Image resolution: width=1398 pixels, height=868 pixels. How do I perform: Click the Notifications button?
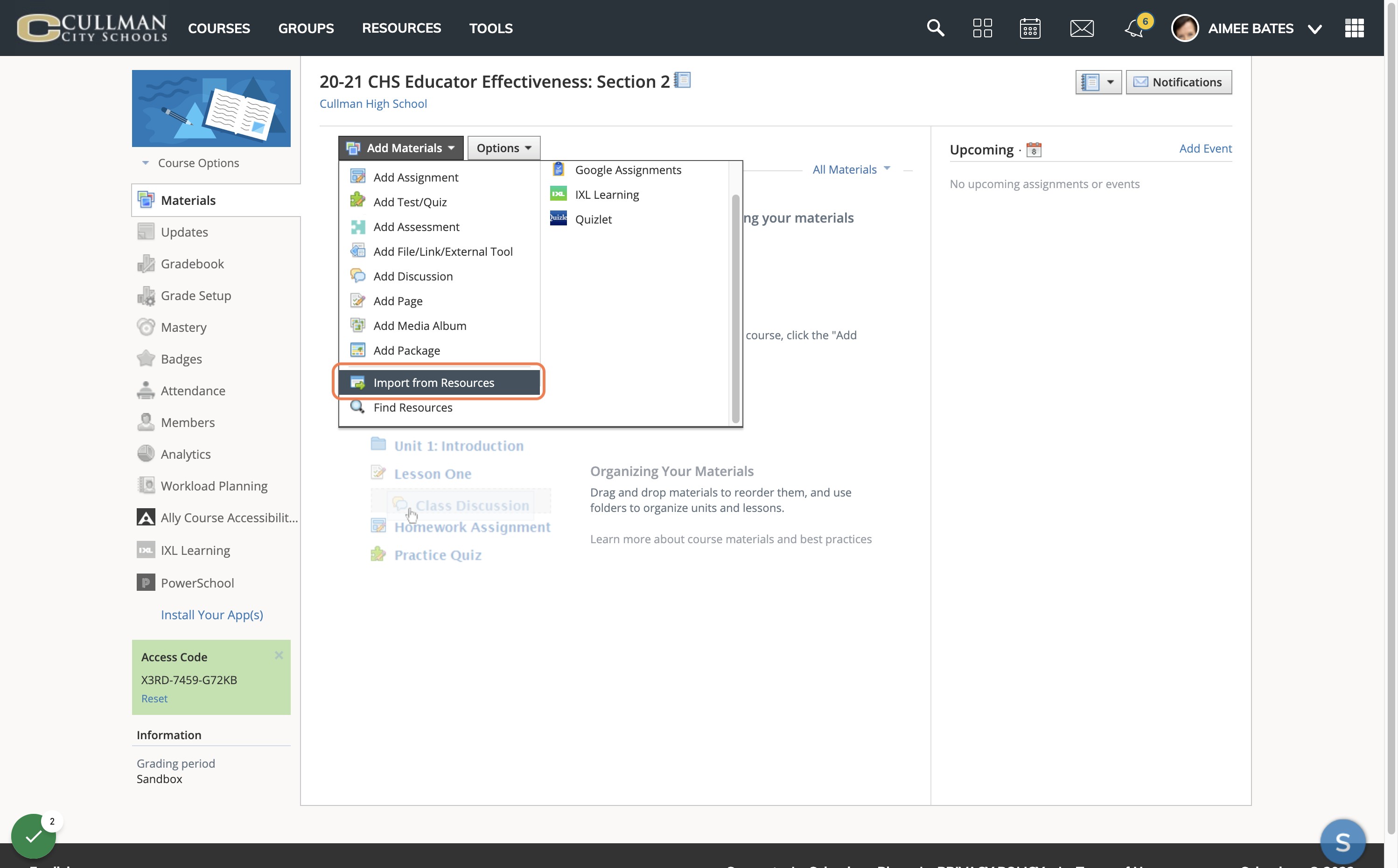1179,82
